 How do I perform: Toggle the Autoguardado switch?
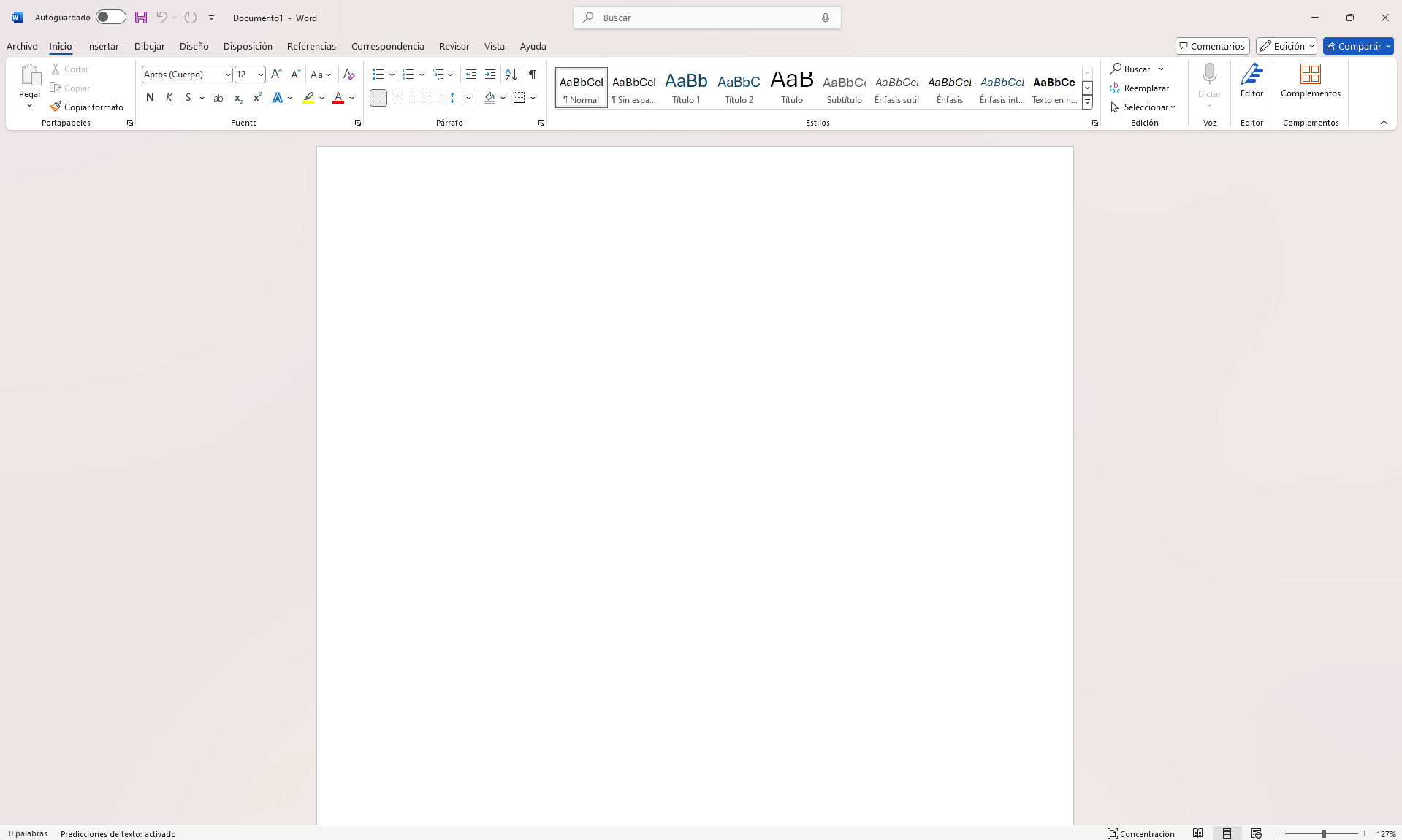(111, 18)
